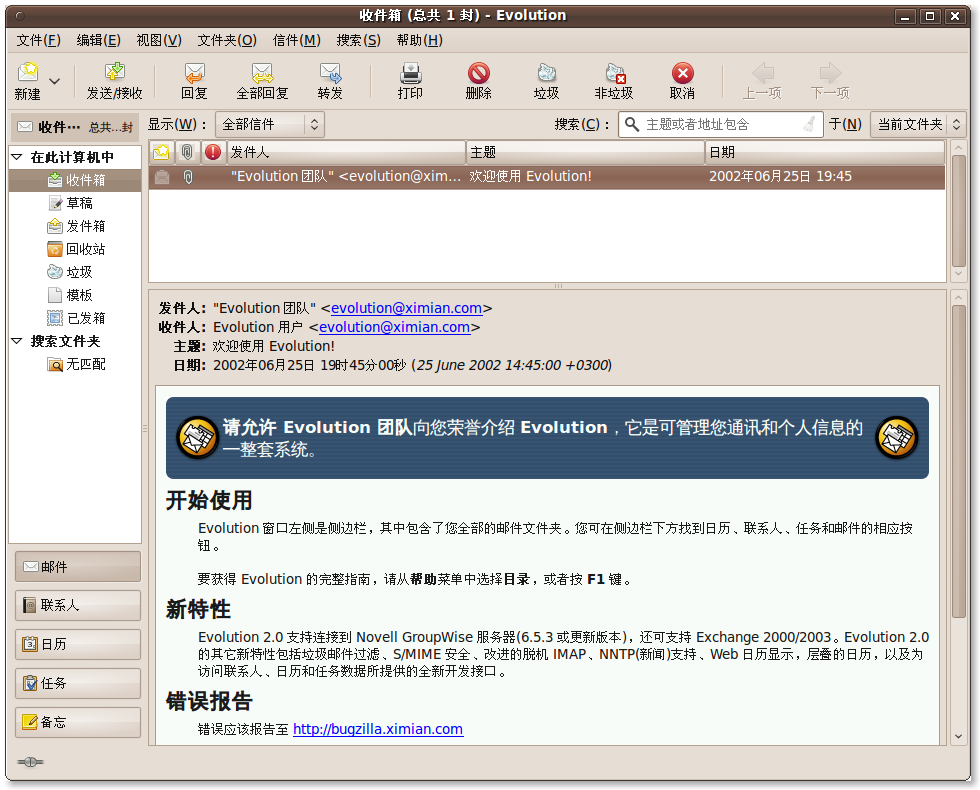Open the 信件(M) menu

click(296, 40)
